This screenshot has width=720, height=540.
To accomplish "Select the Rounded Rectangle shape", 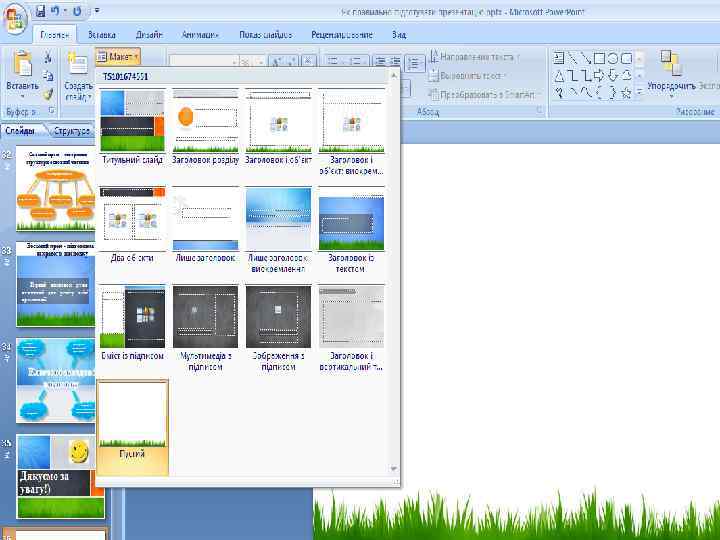I will pyautogui.click(x=626, y=58).
